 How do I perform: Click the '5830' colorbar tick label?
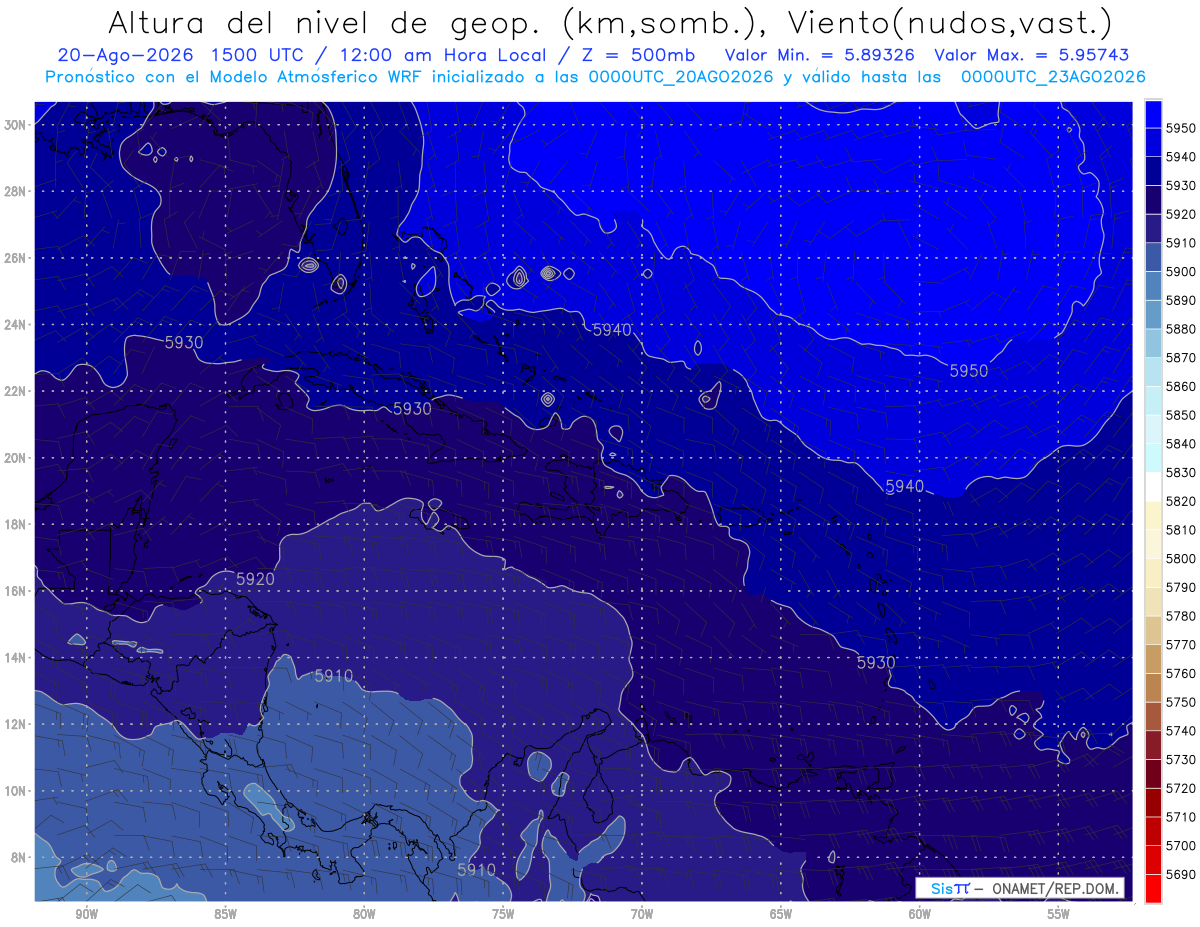pos(1181,472)
